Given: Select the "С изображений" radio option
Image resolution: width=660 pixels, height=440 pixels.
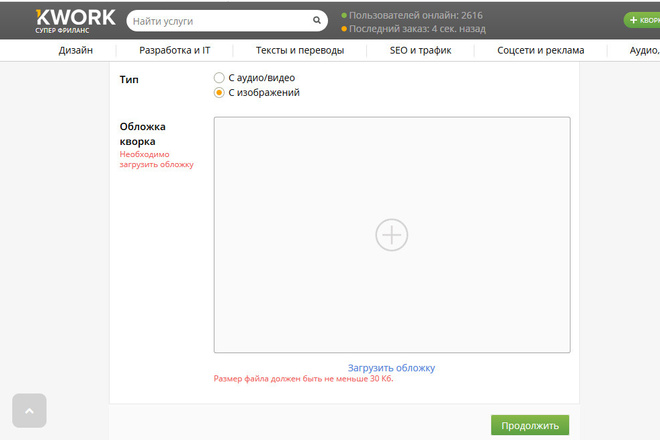Looking at the screenshot, I should point(219,93).
